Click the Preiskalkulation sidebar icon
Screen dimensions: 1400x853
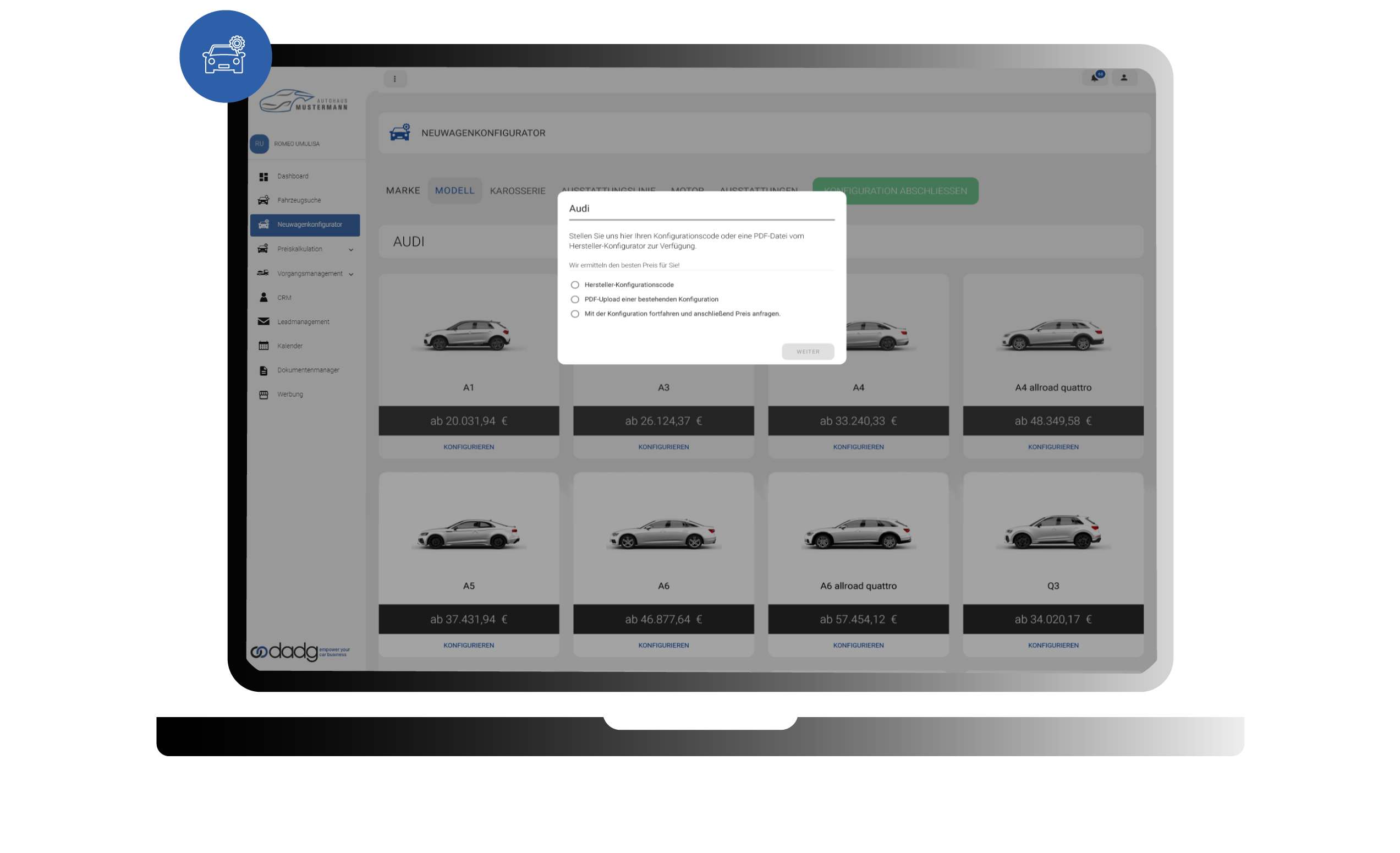tap(263, 249)
